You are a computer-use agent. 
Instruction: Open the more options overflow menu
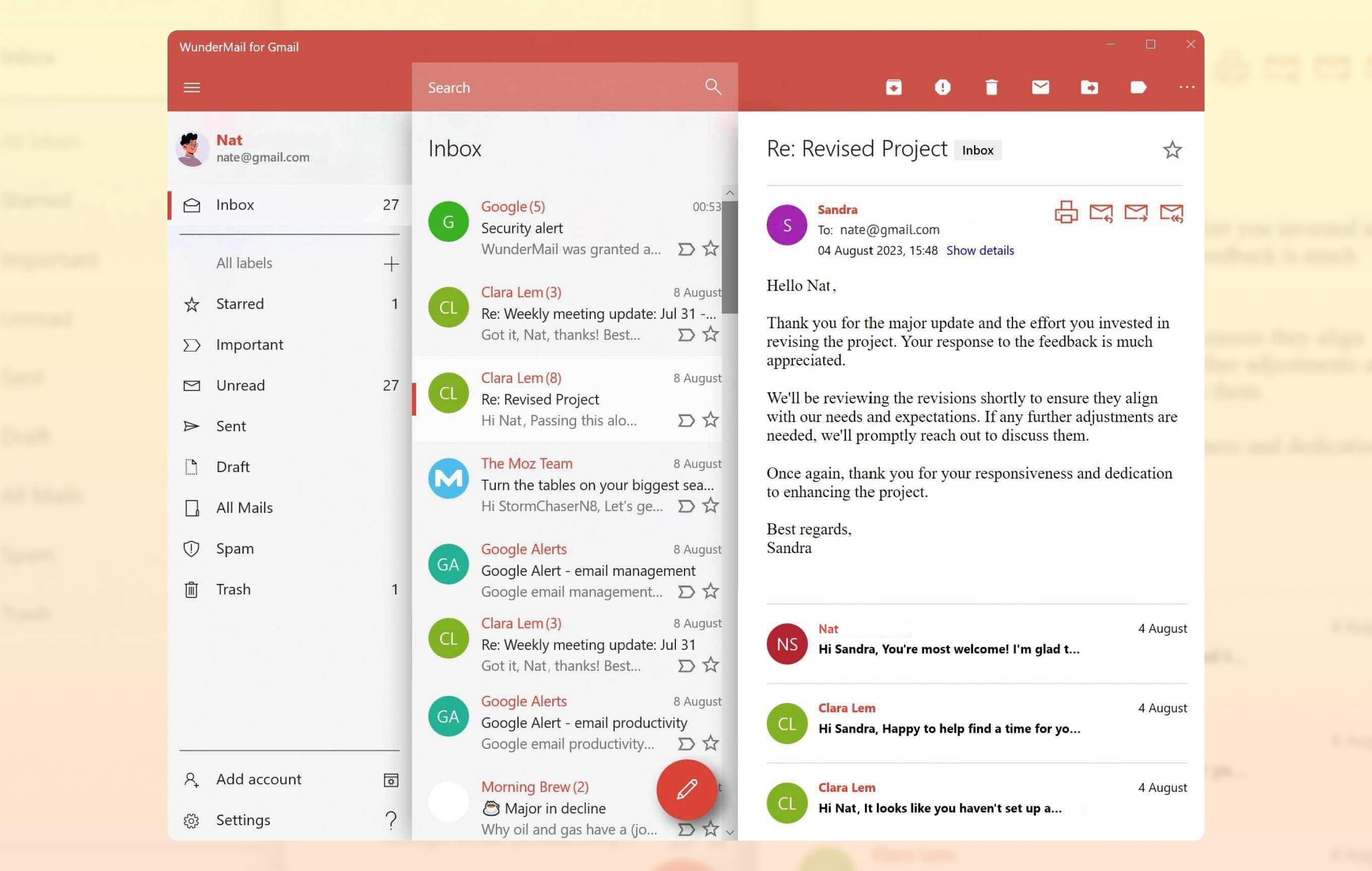[1186, 87]
